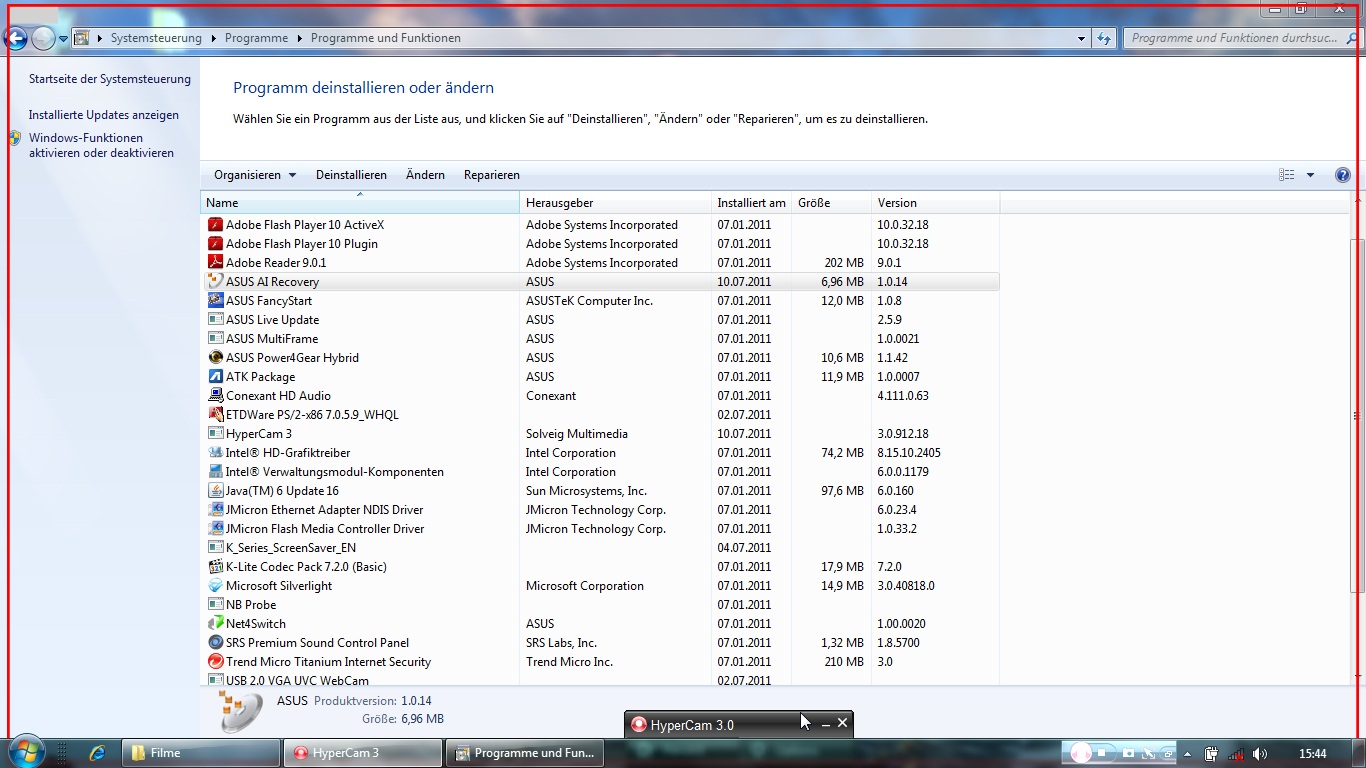Click Systemsteuerung in the address bar
Screen dimensions: 1366x768
tap(156, 38)
